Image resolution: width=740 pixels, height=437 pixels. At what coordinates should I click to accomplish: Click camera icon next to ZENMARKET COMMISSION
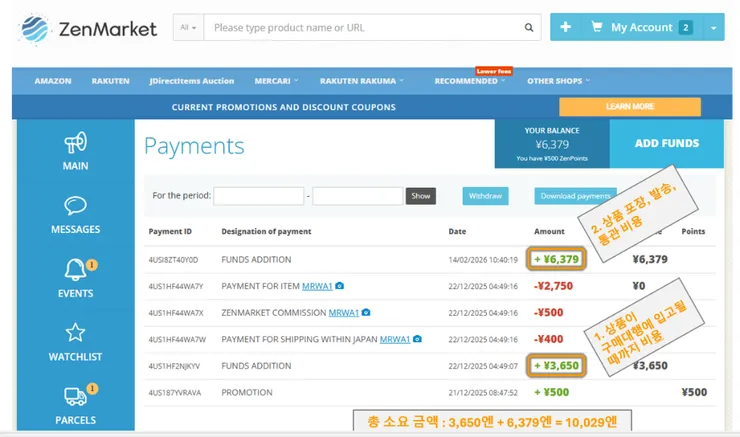(366, 312)
